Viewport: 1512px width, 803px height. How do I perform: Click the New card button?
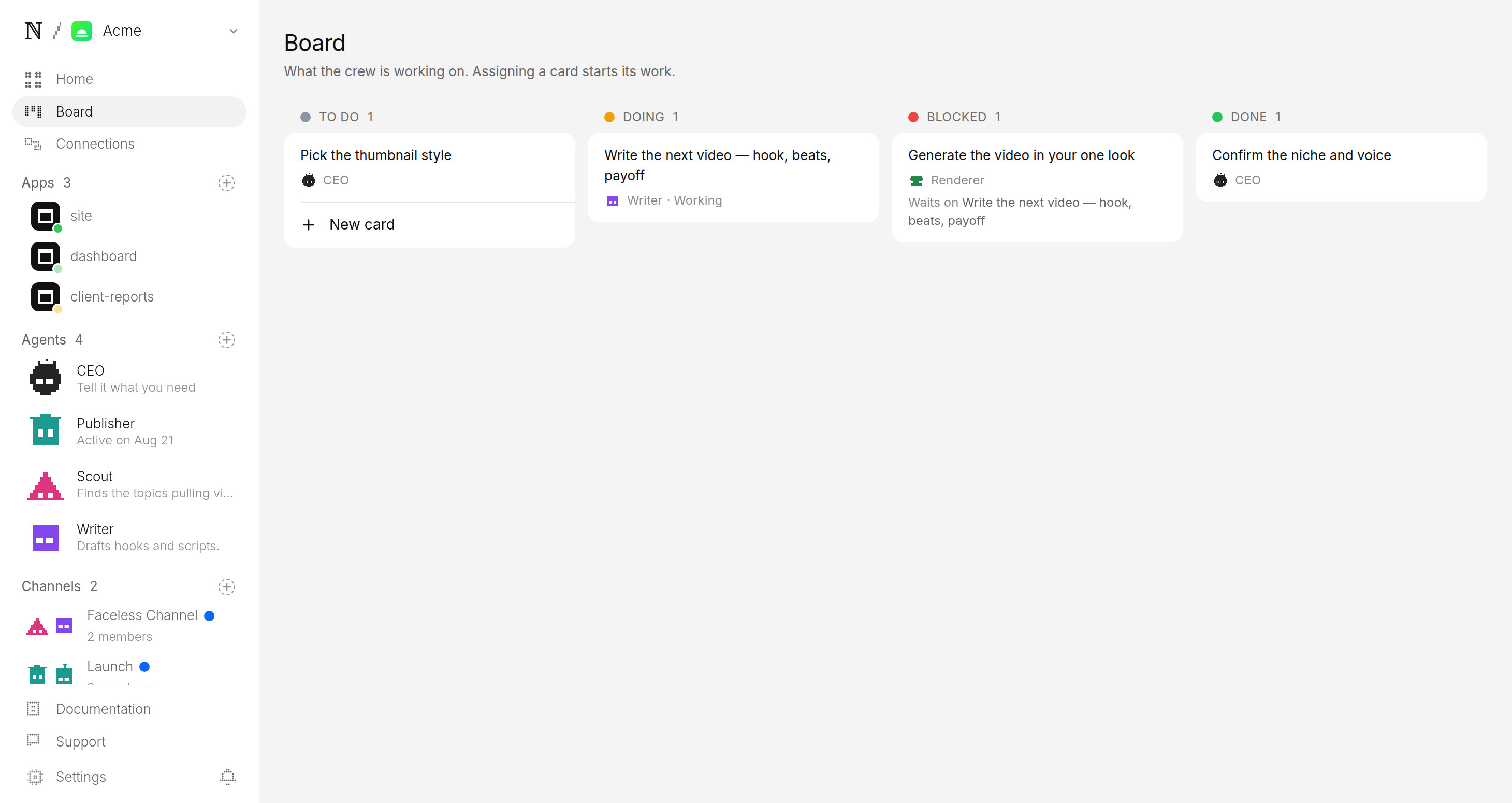(429, 224)
